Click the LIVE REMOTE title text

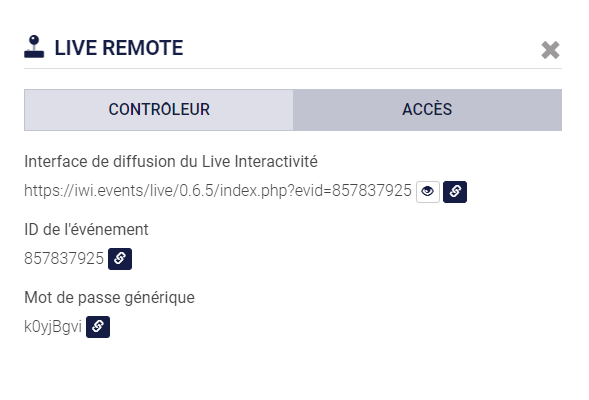click(x=119, y=48)
